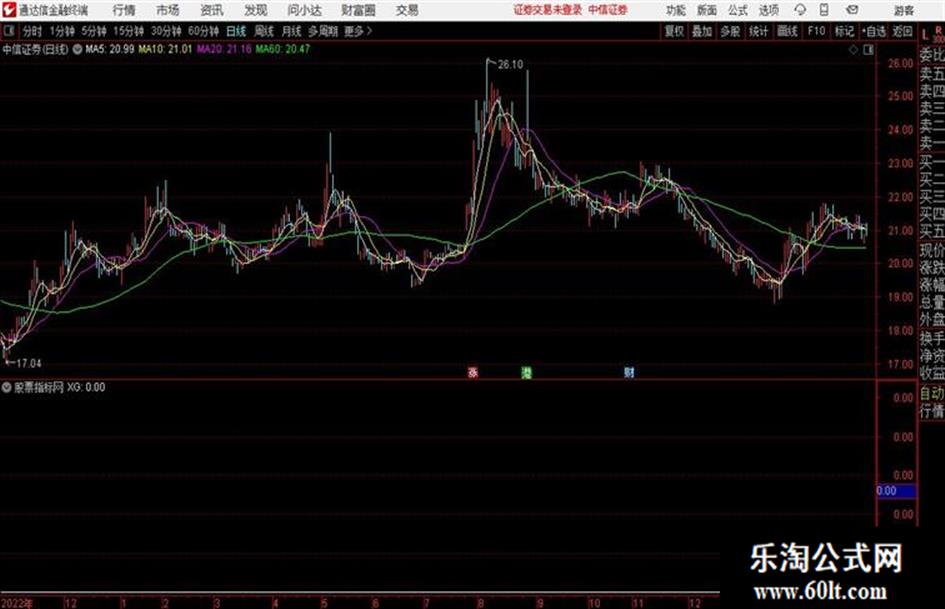This screenshot has height=609, width=945.
Task: Click the 游客 user account label
Action: point(903,10)
